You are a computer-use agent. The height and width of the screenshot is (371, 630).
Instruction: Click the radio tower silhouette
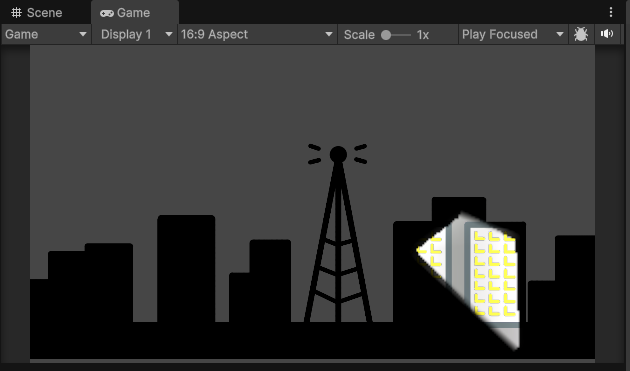[x=338, y=233]
